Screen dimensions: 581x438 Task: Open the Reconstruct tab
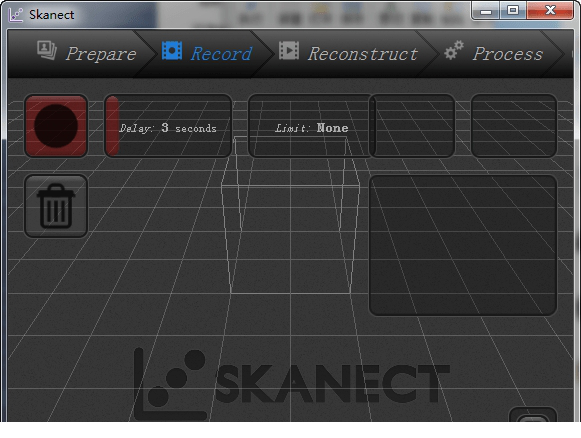point(349,53)
